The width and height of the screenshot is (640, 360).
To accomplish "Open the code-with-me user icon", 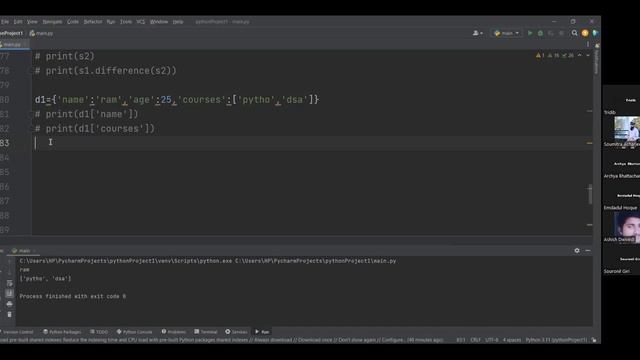I will tap(477, 33).
